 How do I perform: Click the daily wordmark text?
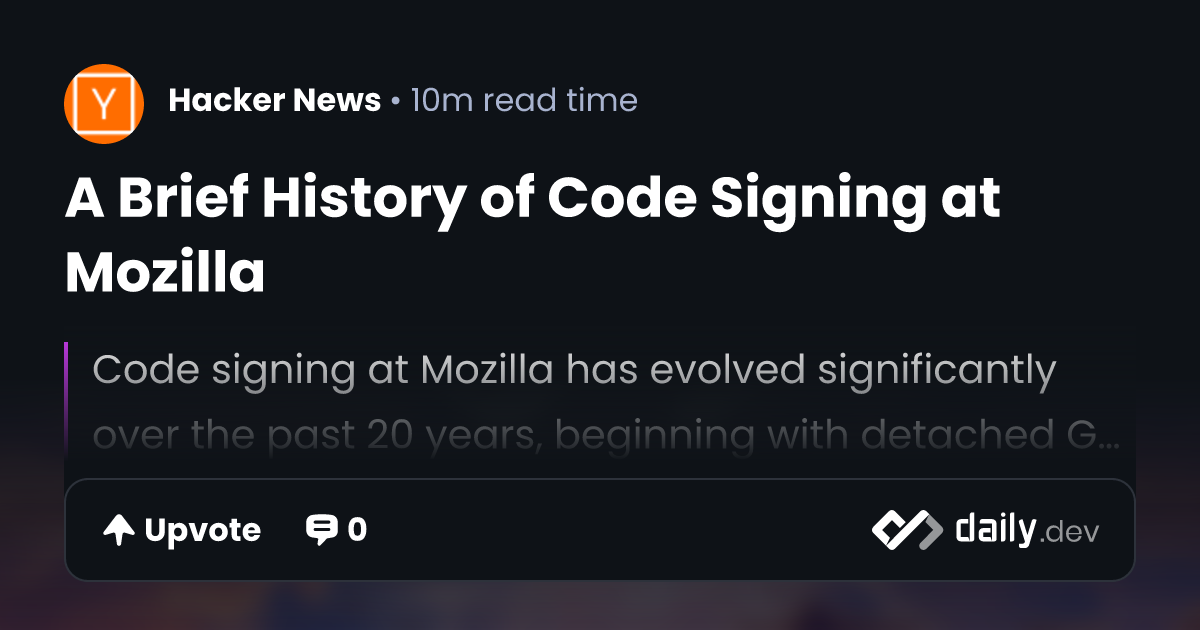point(995,528)
